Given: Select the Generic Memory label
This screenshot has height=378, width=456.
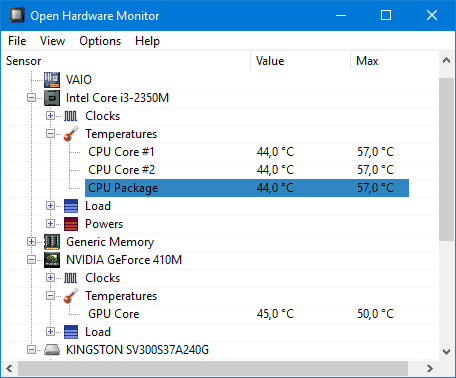Looking at the screenshot, I should coord(110,242).
